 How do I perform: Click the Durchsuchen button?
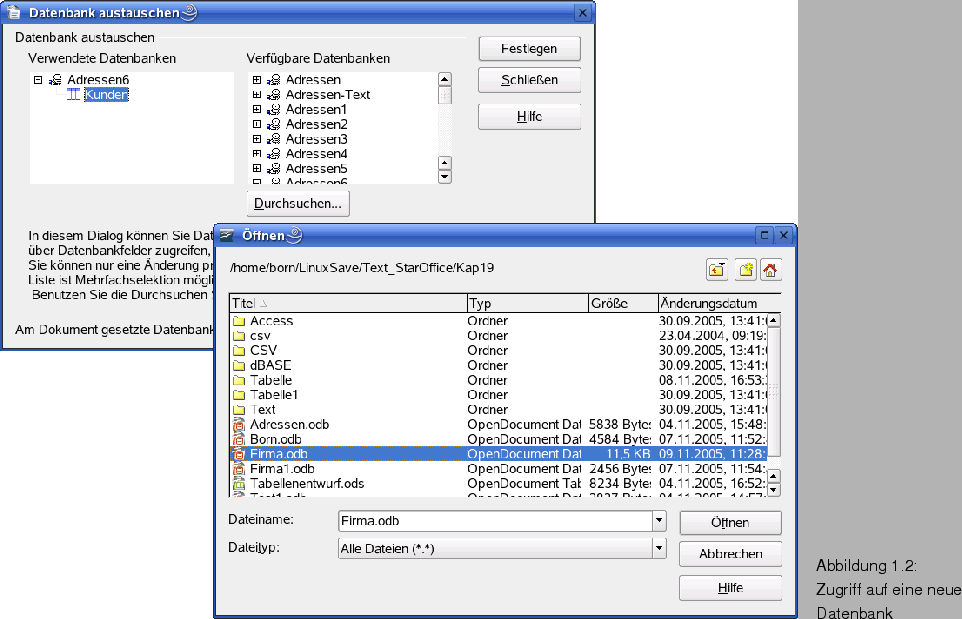click(x=297, y=204)
